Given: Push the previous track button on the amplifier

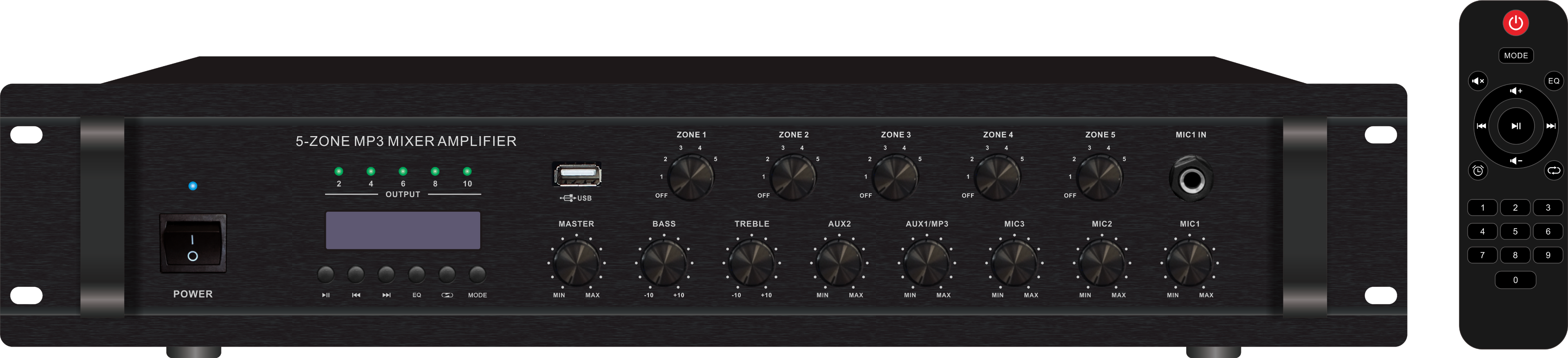Looking at the screenshot, I should (x=356, y=274).
